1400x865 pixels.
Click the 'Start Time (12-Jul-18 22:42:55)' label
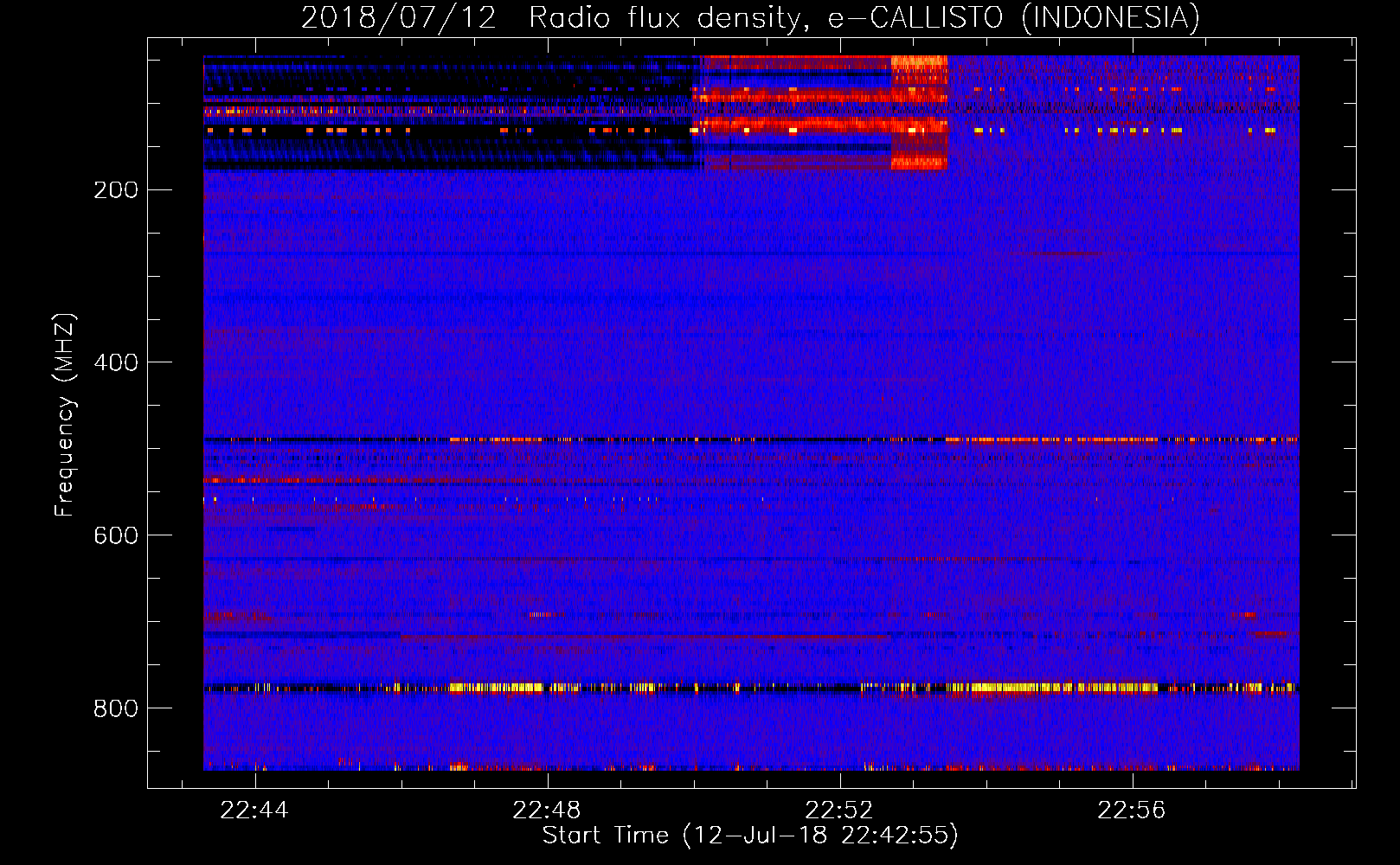tap(750, 836)
